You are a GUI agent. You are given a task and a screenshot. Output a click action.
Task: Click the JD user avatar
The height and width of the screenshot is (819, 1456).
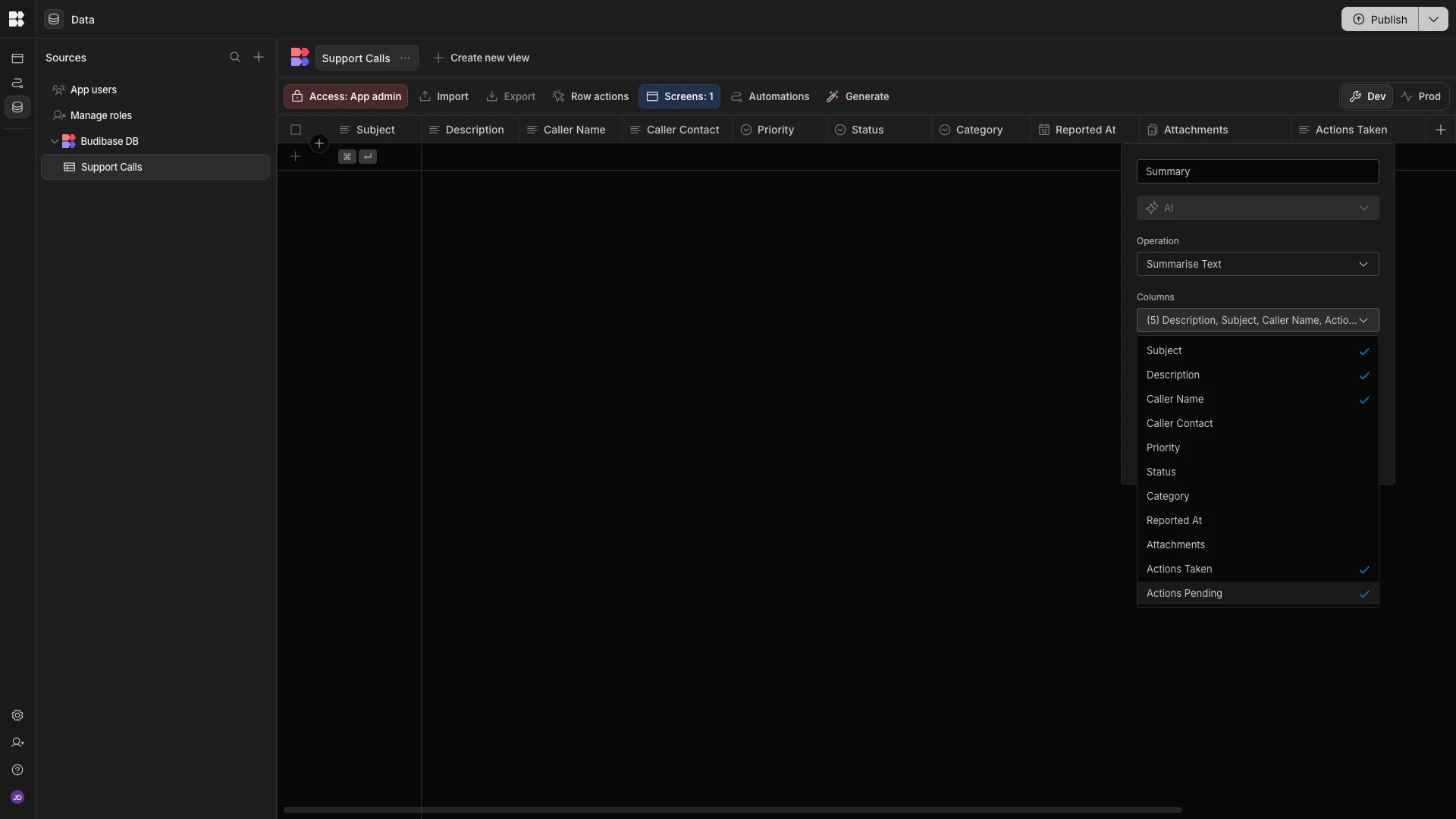coord(17,798)
